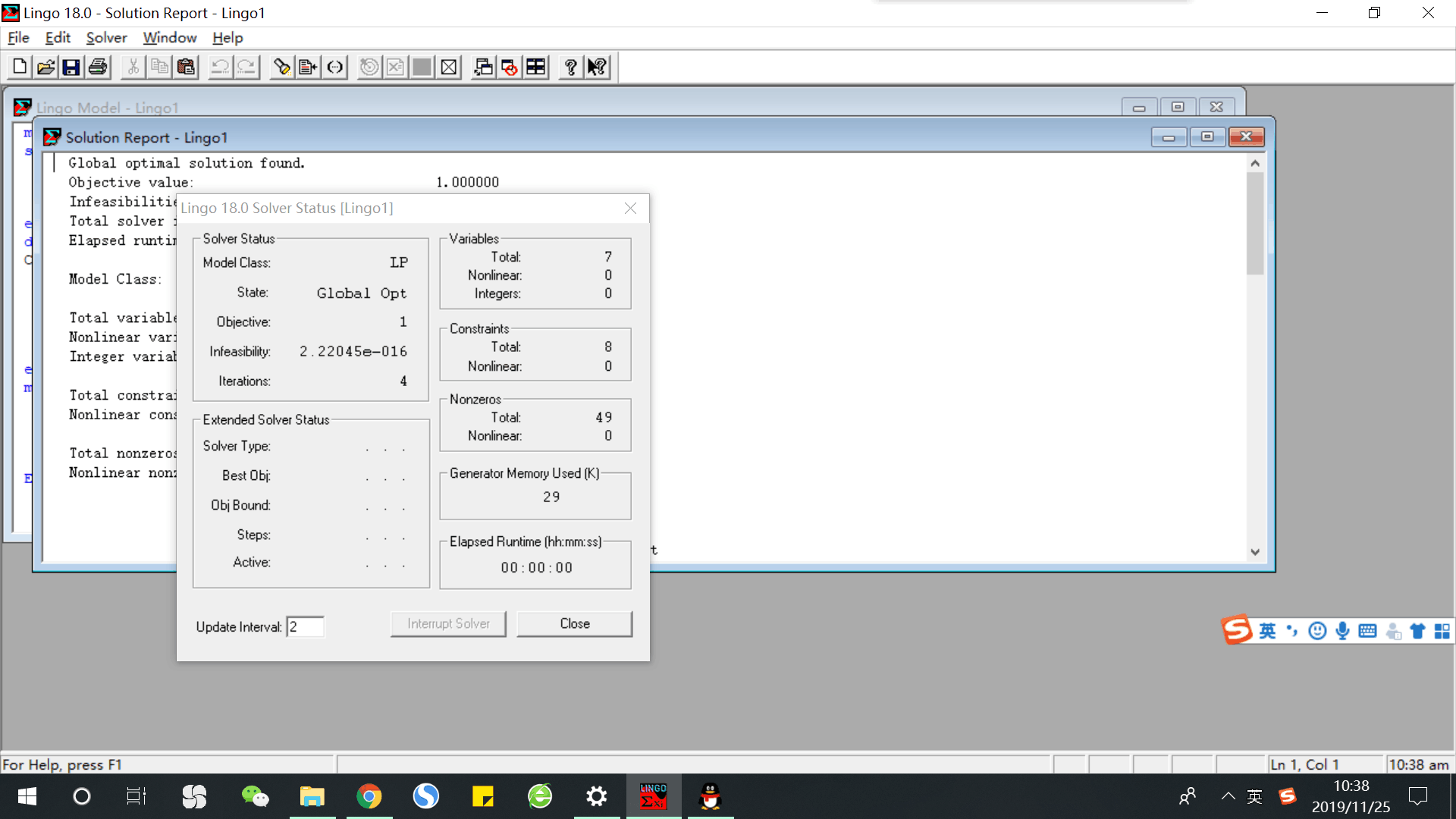Open the Edit menu

[x=58, y=38]
